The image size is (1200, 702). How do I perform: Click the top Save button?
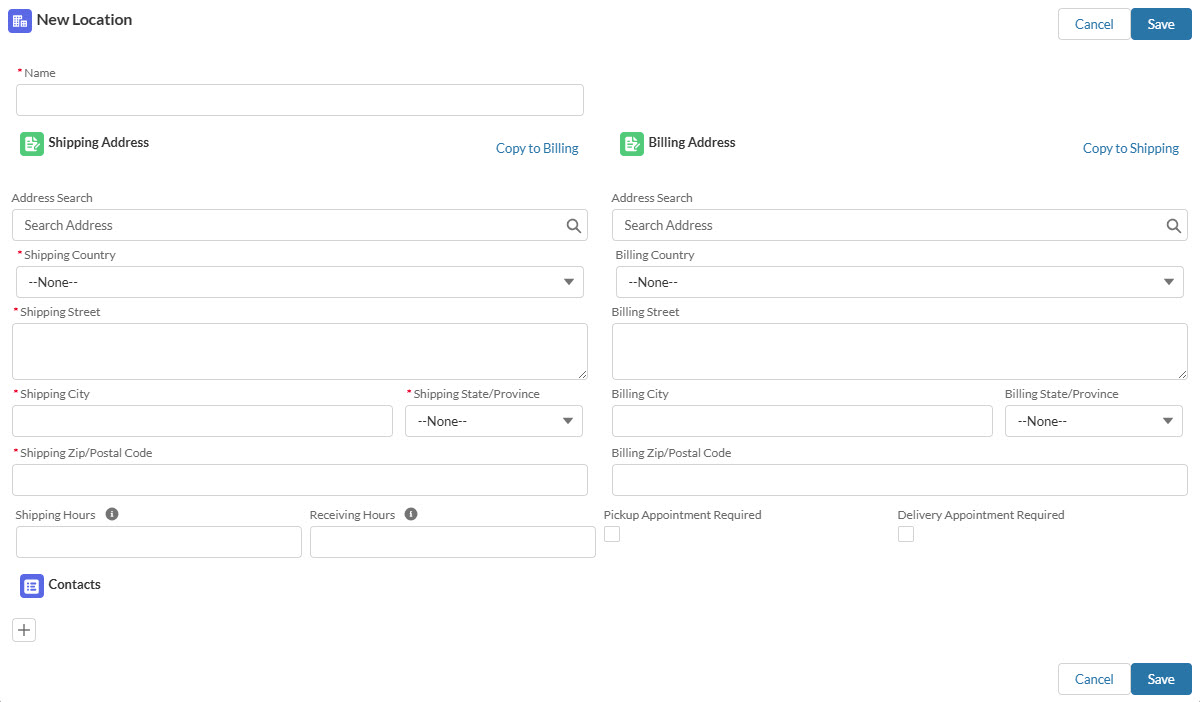click(x=1161, y=24)
